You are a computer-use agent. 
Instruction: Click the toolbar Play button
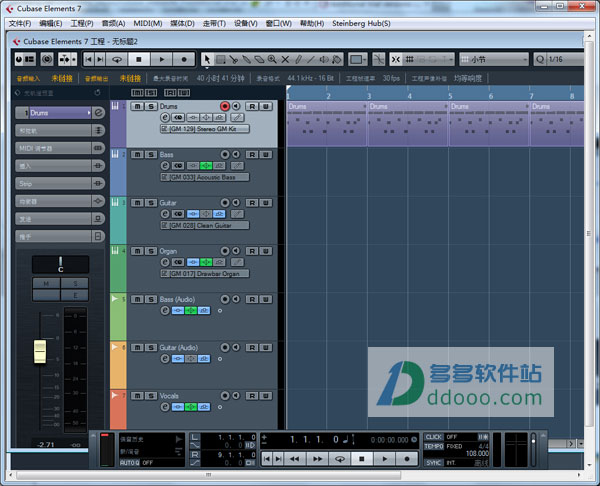point(161,59)
